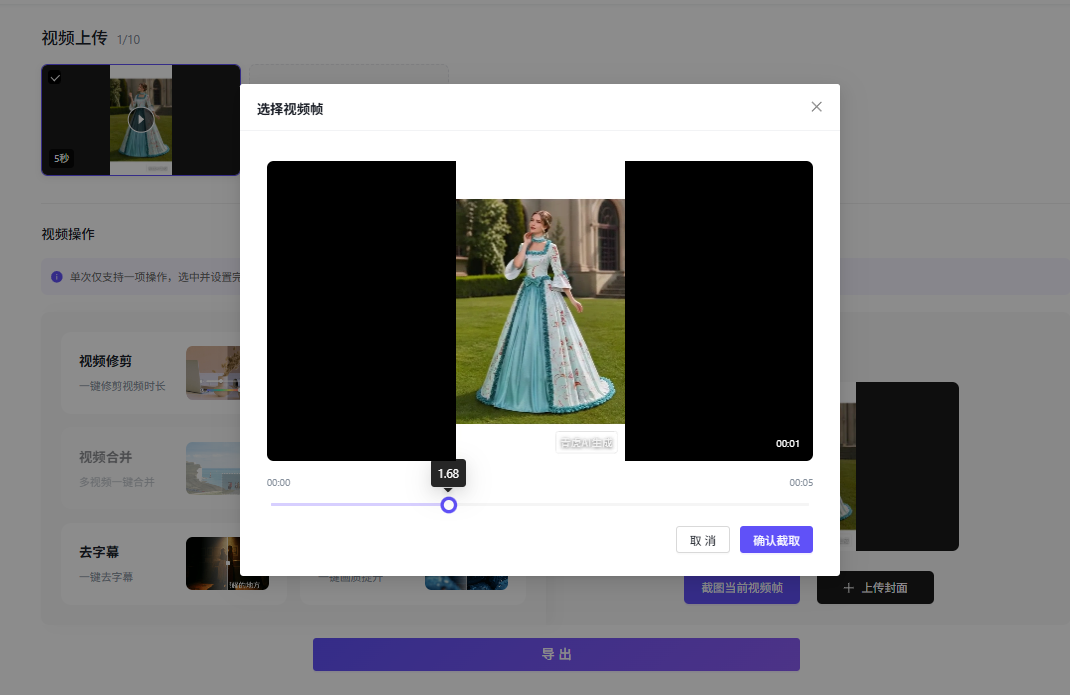Click the 视频修剪 preview thumbnail
Viewport: 1070px width, 695px height.
click(x=213, y=373)
